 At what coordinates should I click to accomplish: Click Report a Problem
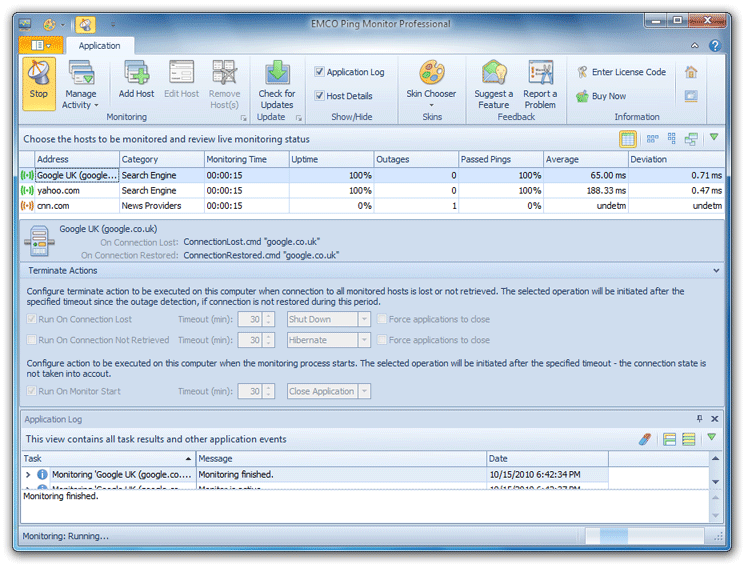point(540,84)
